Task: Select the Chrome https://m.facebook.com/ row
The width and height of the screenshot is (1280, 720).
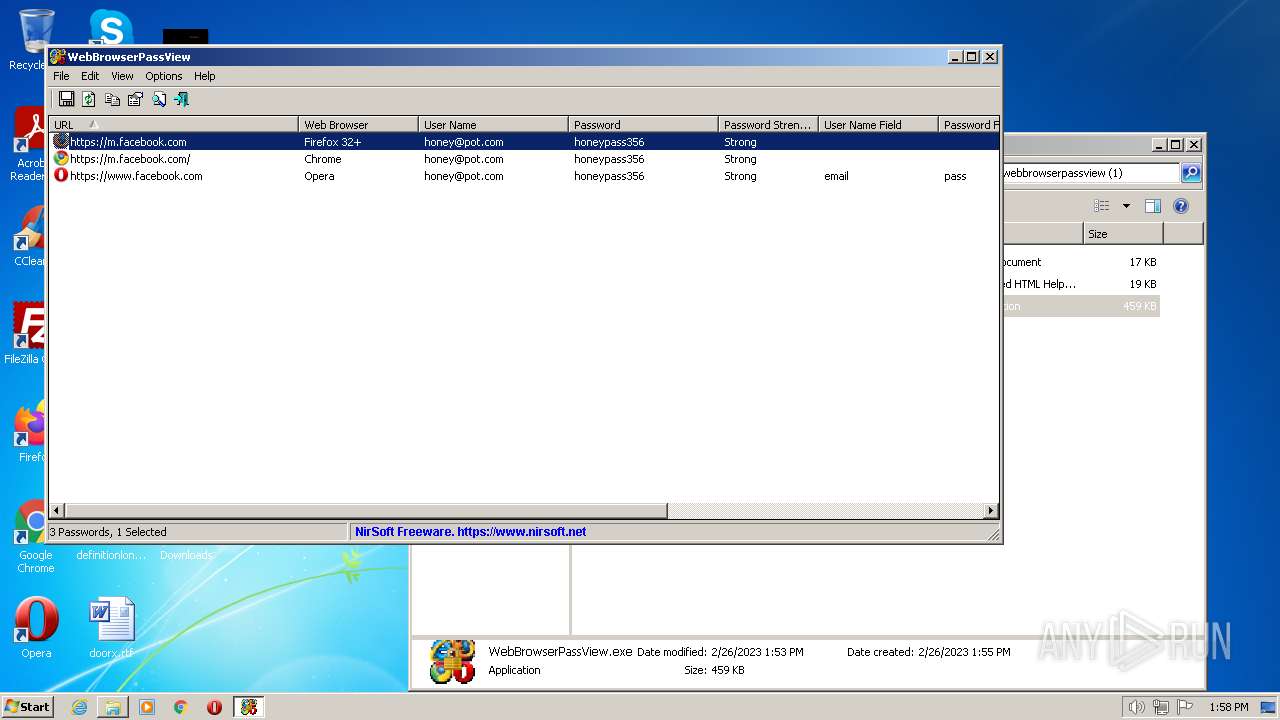Action: point(524,159)
